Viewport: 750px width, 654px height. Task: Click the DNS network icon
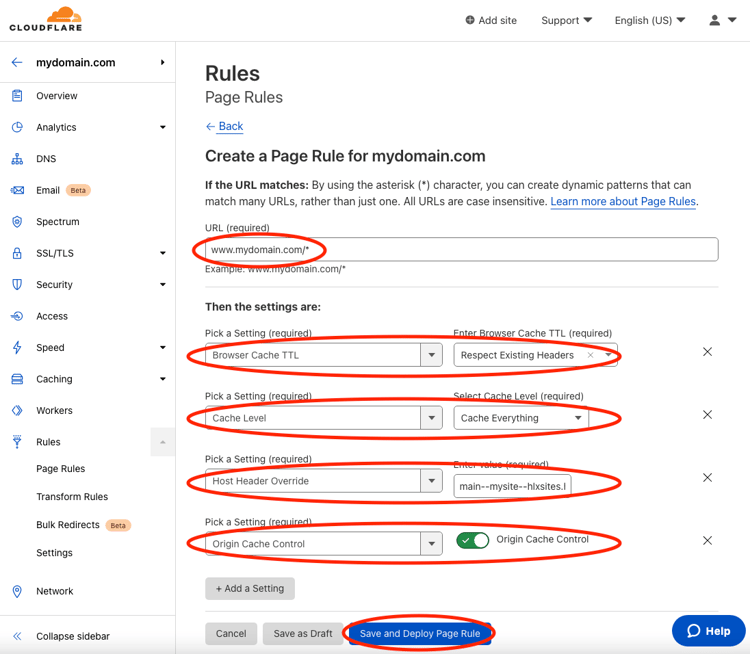click(17, 159)
